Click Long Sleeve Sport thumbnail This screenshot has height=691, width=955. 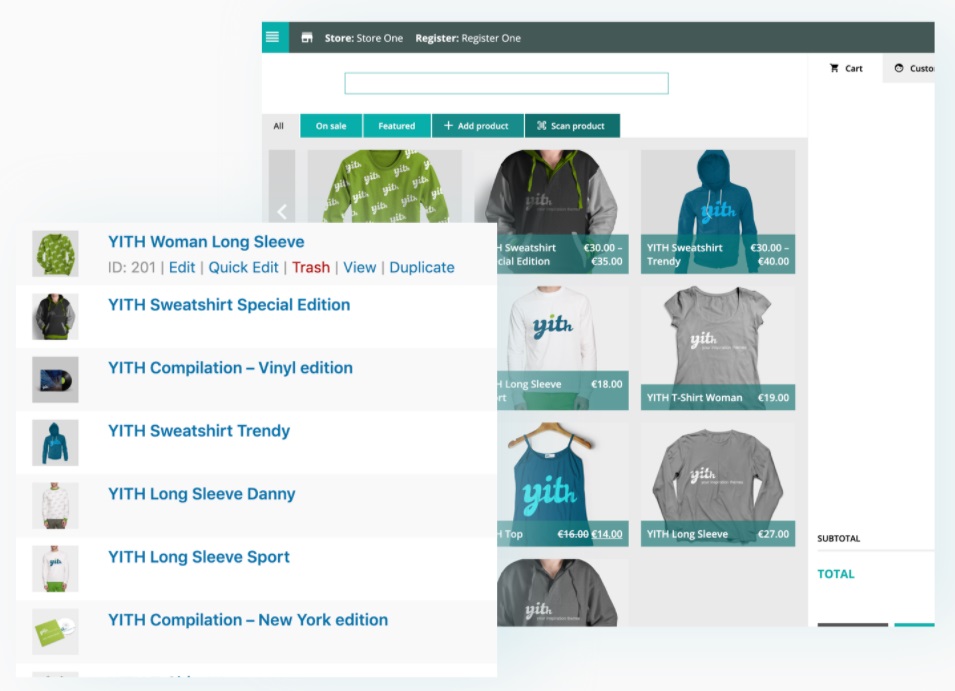pos(55,569)
